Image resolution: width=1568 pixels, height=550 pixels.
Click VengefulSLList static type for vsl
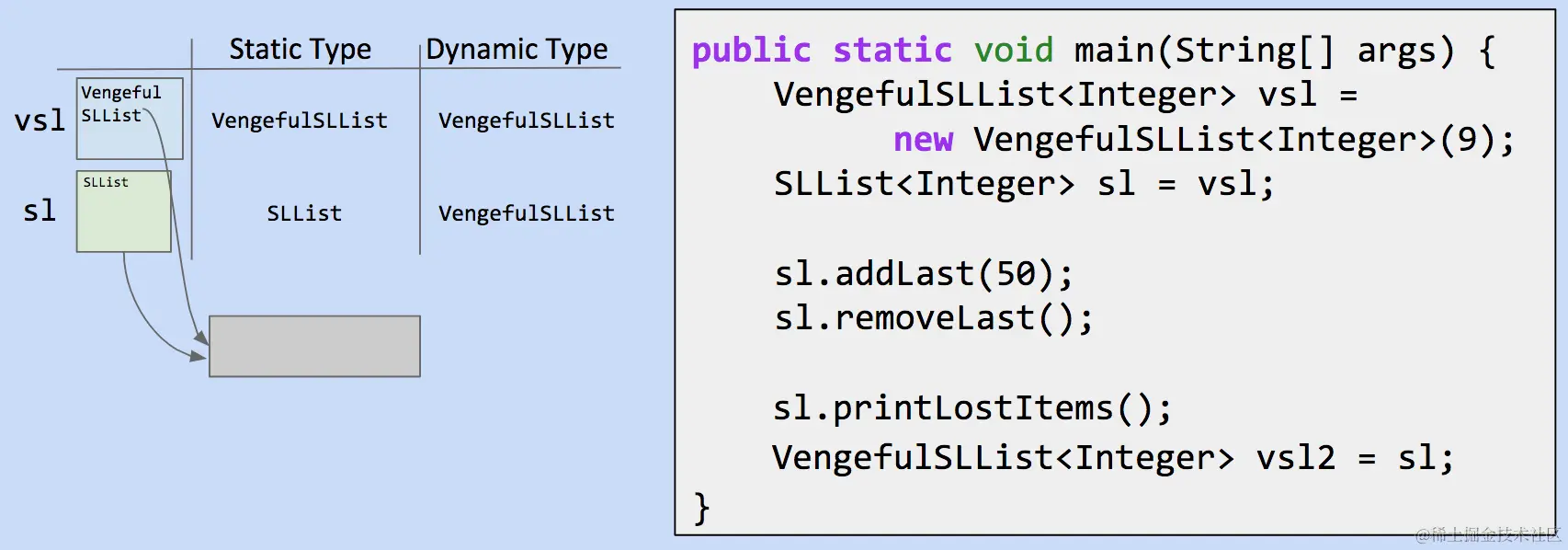(x=300, y=120)
